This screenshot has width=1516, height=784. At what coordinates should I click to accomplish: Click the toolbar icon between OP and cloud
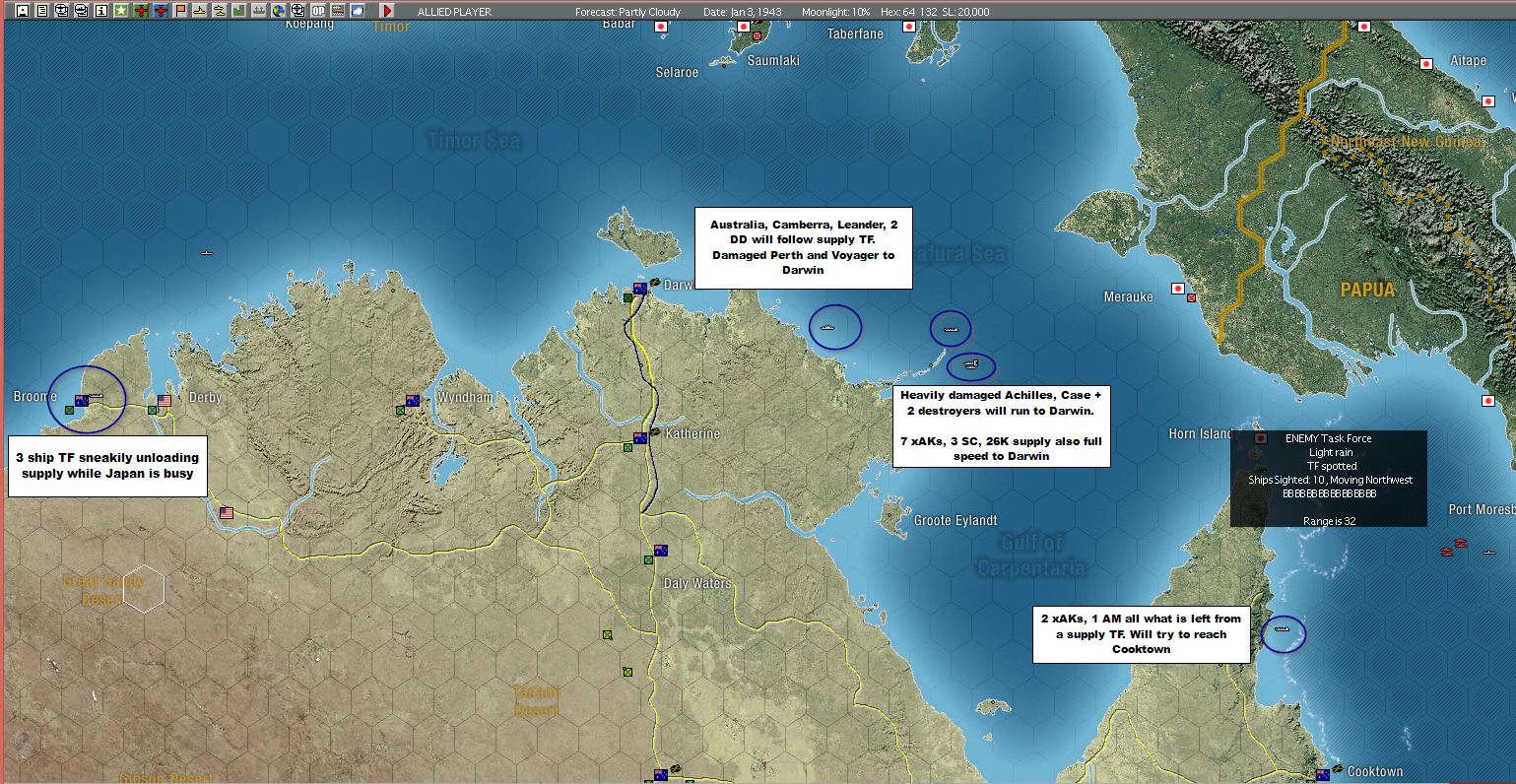[337, 11]
